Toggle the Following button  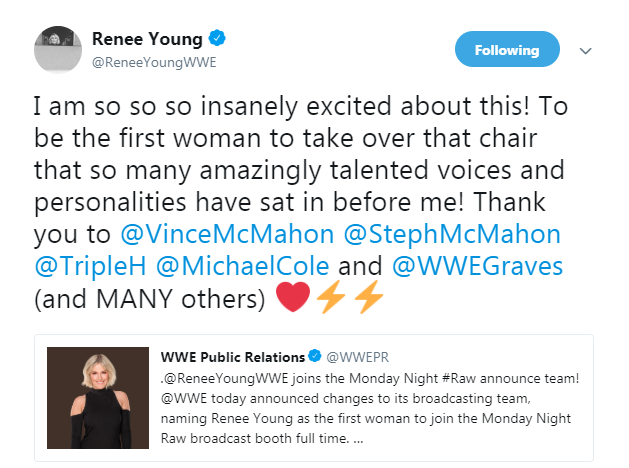click(x=507, y=50)
